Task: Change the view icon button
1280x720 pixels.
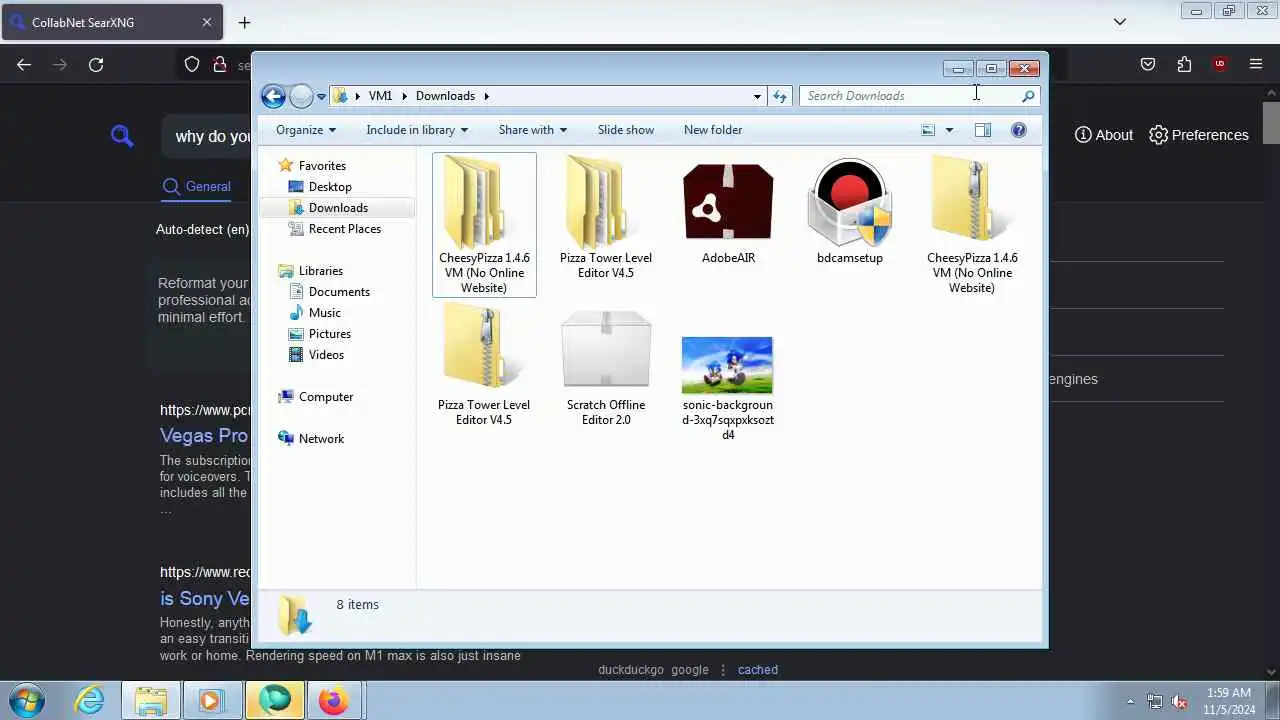Action: [x=928, y=130]
